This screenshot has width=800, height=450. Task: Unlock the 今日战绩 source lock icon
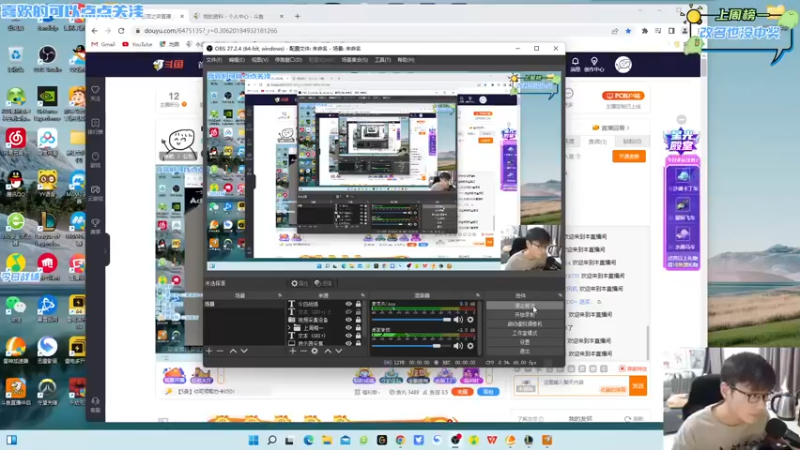point(358,304)
